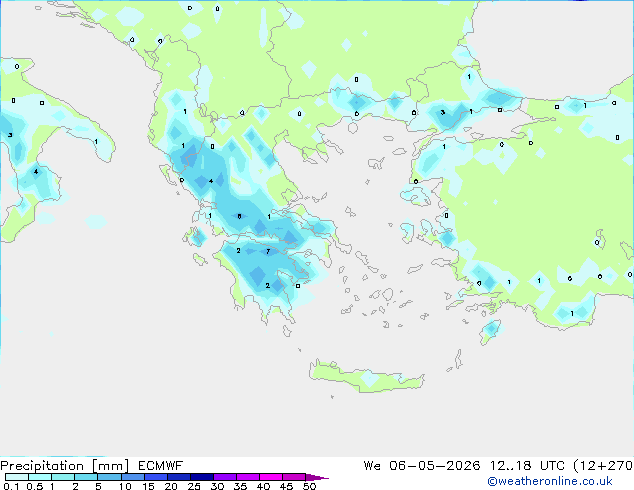Click the island of Rhodes on the map
634x490 pixels.
(x=490, y=331)
